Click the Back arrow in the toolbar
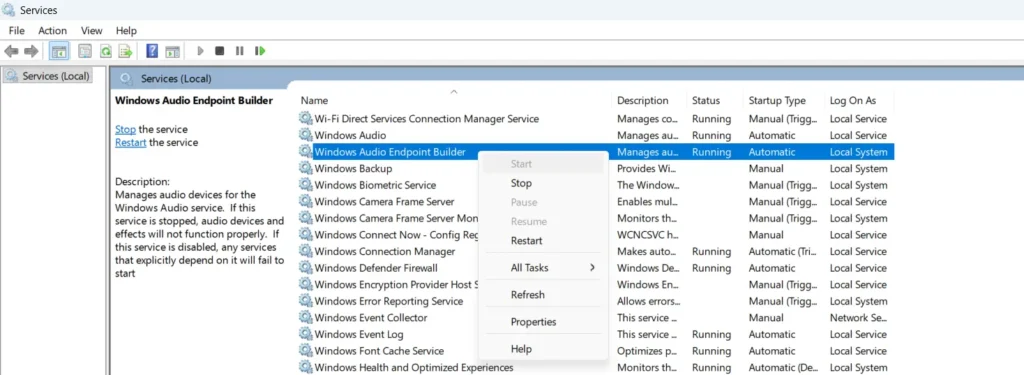Screen dimensions: 1024x375 click(x=10, y=51)
